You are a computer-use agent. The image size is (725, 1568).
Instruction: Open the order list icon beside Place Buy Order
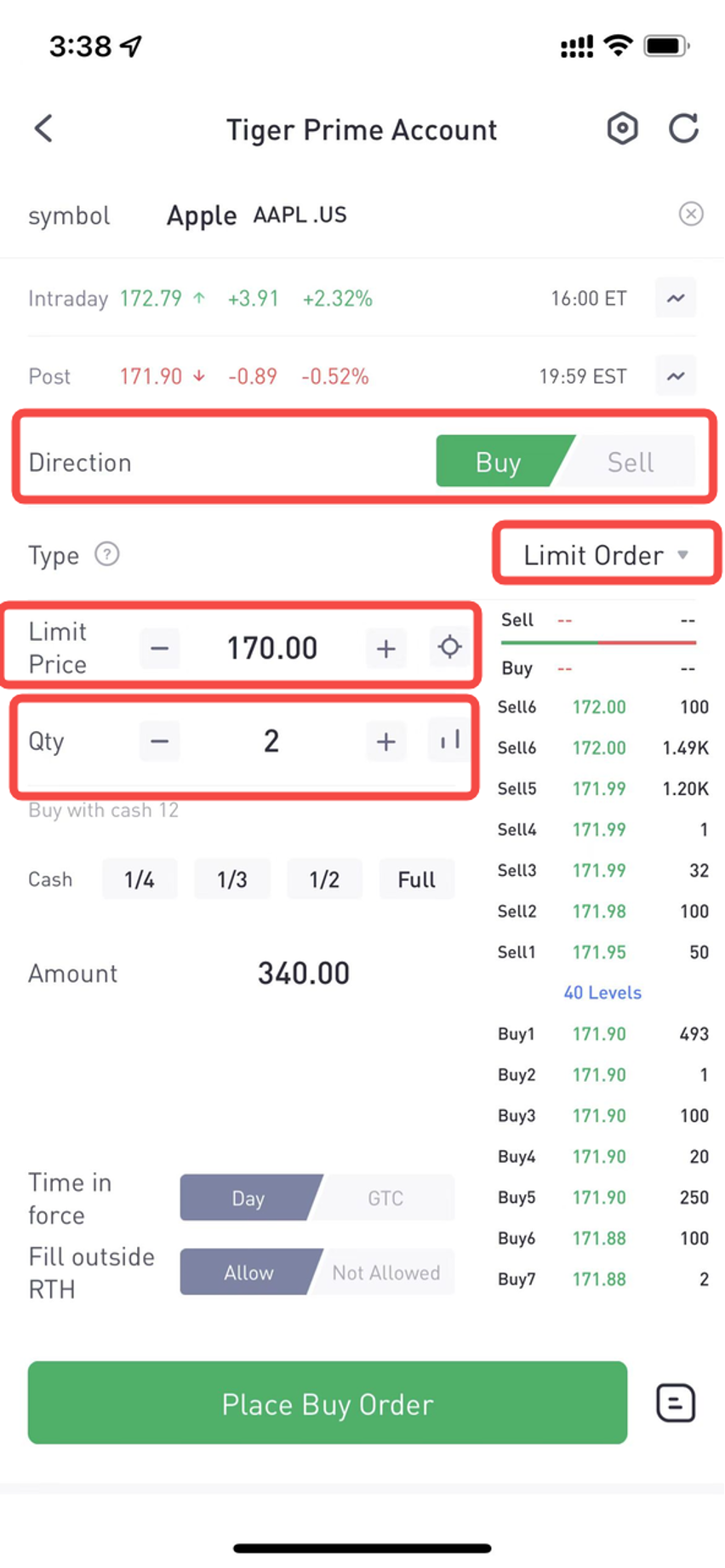click(x=676, y=1403)
